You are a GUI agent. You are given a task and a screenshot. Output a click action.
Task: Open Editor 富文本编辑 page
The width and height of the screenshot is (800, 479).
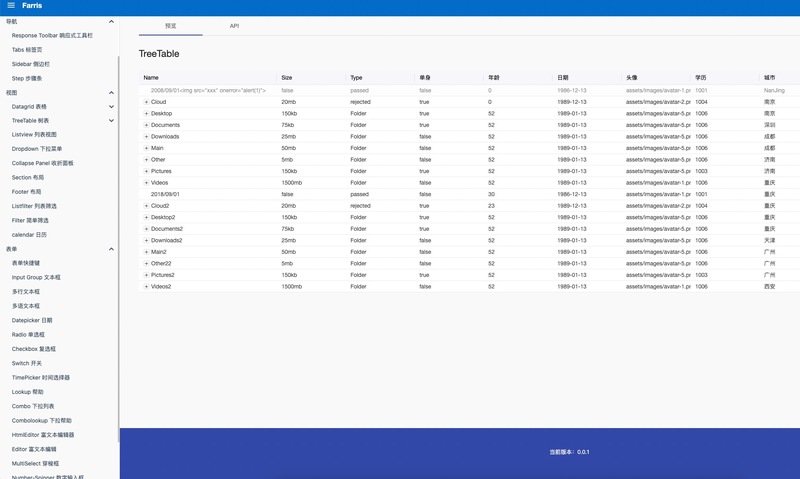coord(34,449)
